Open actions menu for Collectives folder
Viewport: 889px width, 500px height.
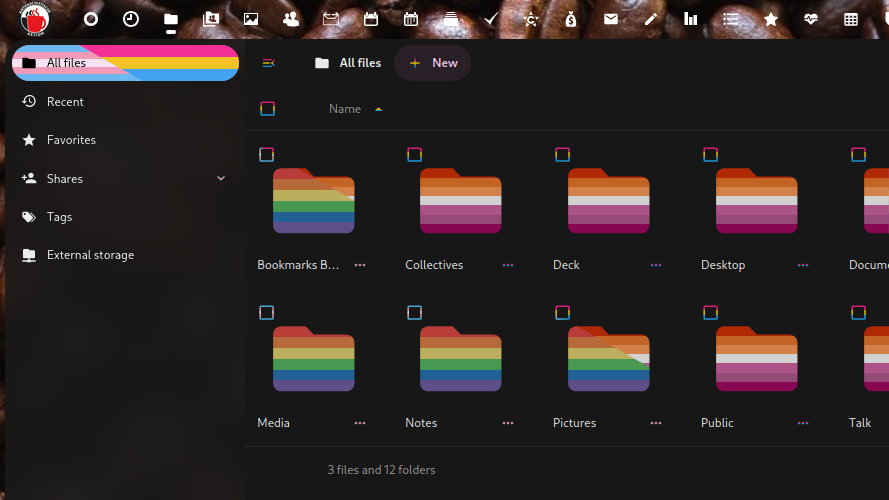pyautogui.click(x=508, y=265)
